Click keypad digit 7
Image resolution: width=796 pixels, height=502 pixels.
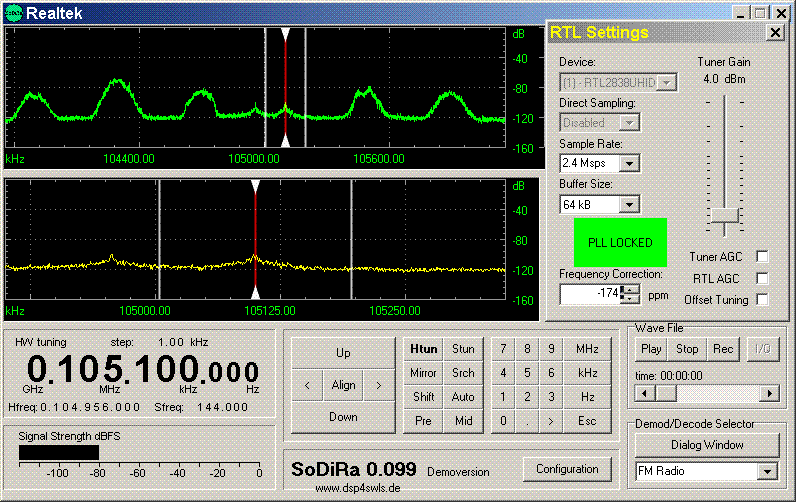coord(503,349)
